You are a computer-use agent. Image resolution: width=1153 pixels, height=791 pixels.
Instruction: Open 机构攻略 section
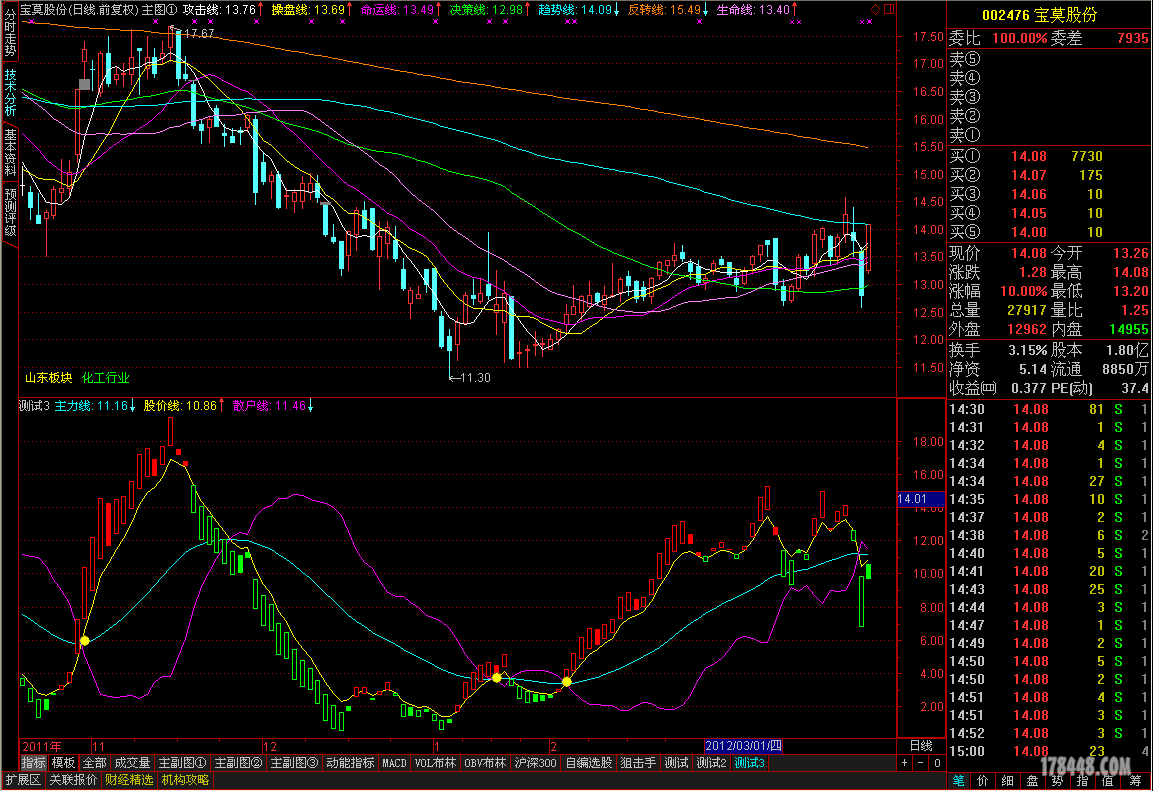pyautogui.click(x=185, y=780)
